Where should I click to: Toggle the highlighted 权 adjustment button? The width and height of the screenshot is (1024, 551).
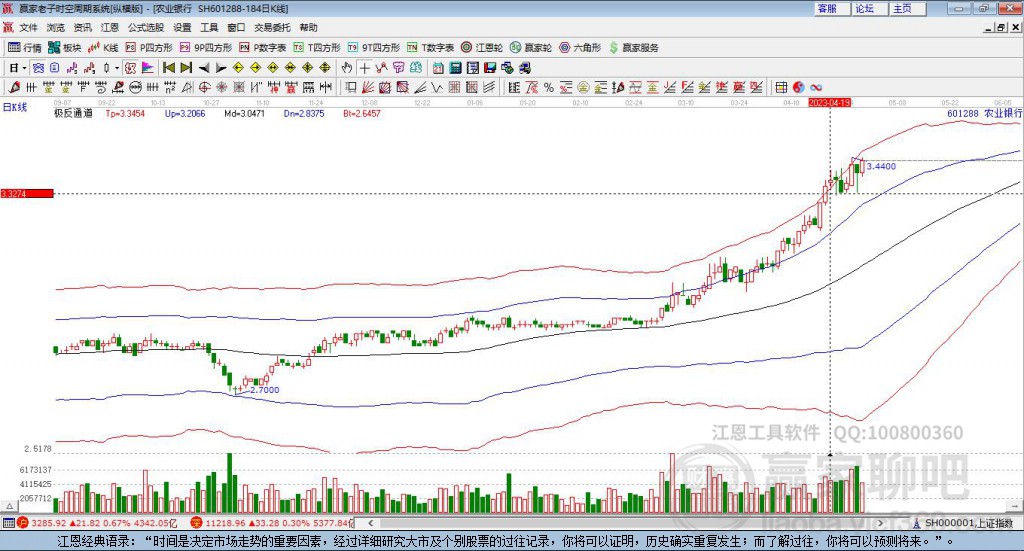(131, 67)
